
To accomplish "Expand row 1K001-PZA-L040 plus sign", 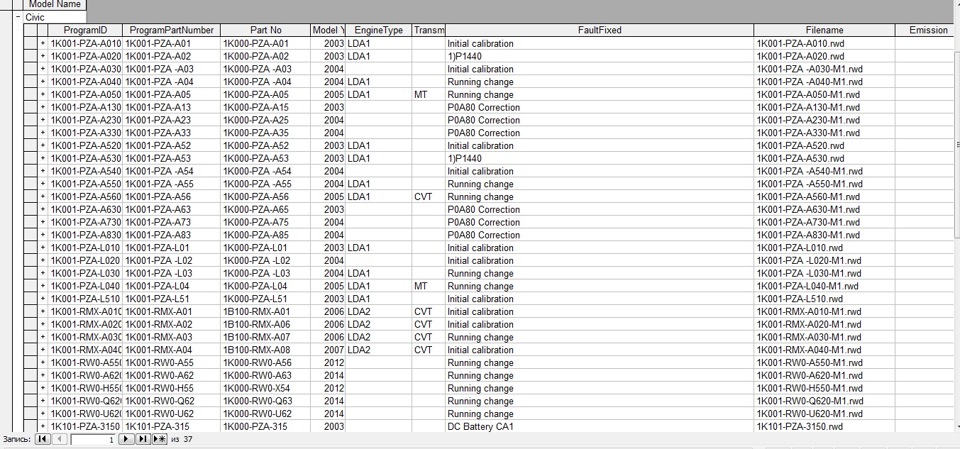I will 42,286.
